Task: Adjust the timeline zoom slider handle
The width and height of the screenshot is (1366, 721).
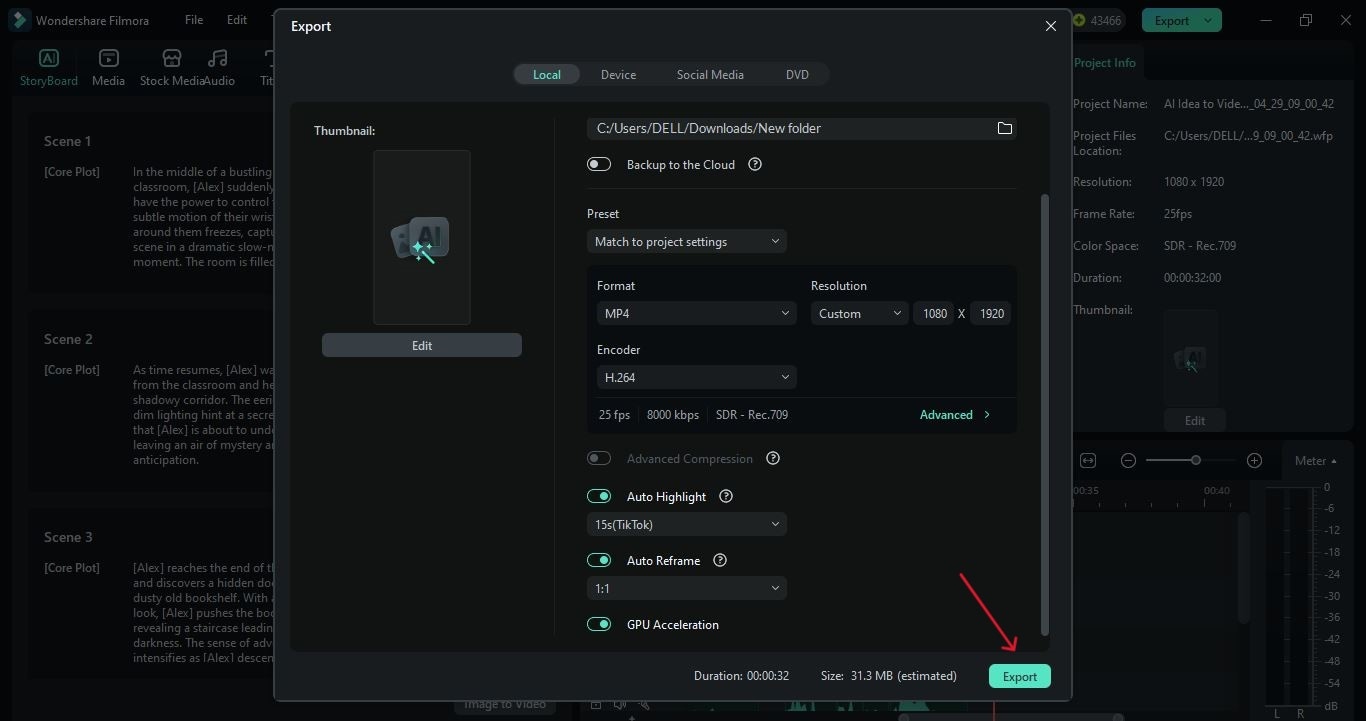Action: (1195, 460)
